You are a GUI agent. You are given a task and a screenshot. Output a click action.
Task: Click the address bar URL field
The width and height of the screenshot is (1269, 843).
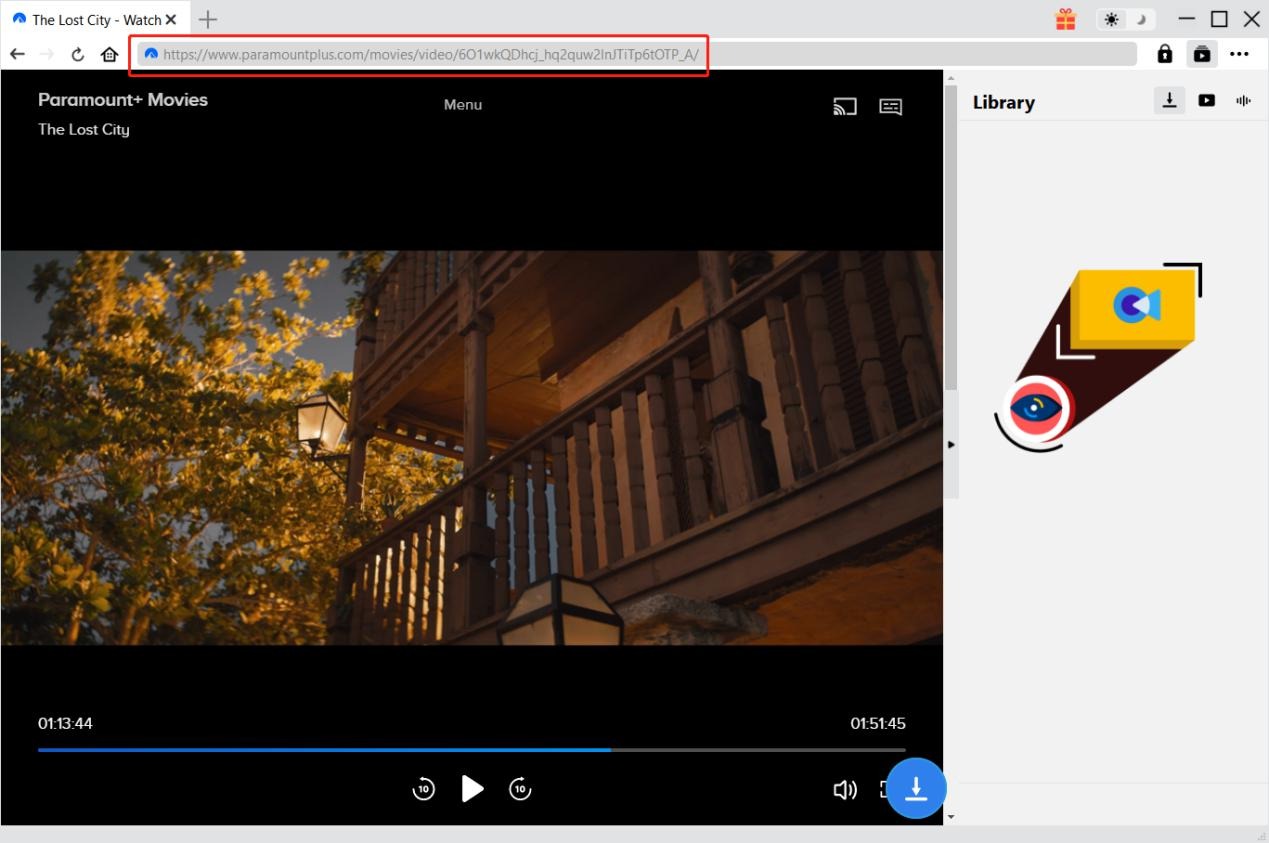click(420, 54)
